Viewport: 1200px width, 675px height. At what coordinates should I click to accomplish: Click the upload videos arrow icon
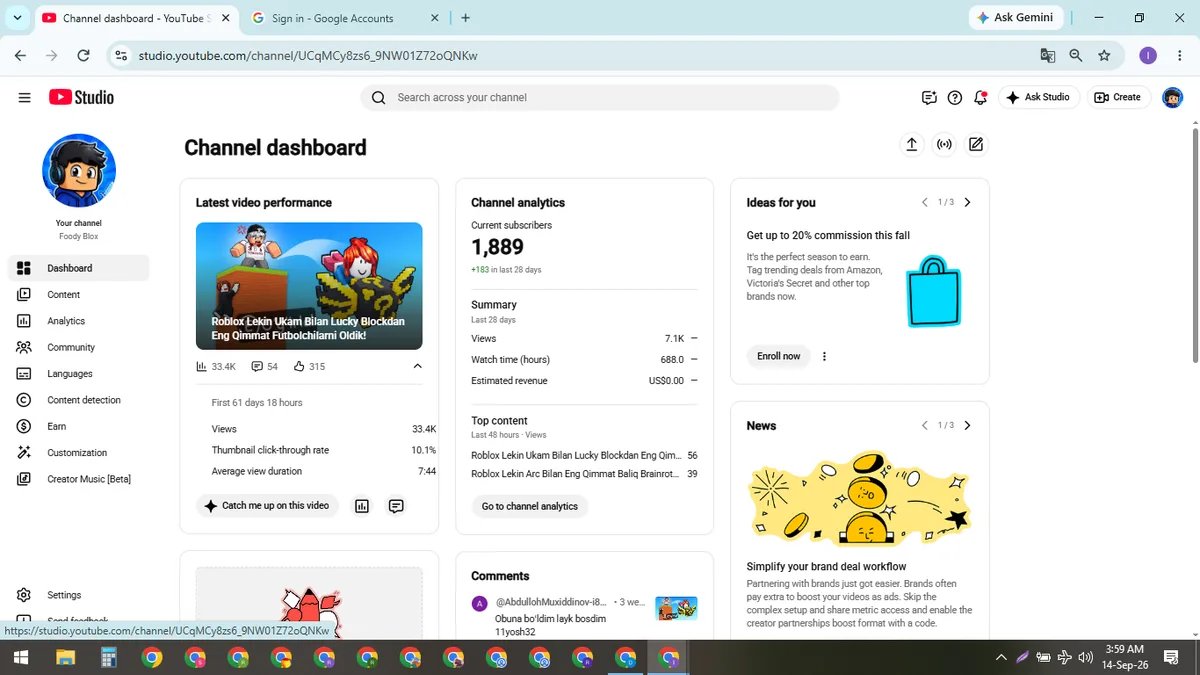tap(911, 145)
